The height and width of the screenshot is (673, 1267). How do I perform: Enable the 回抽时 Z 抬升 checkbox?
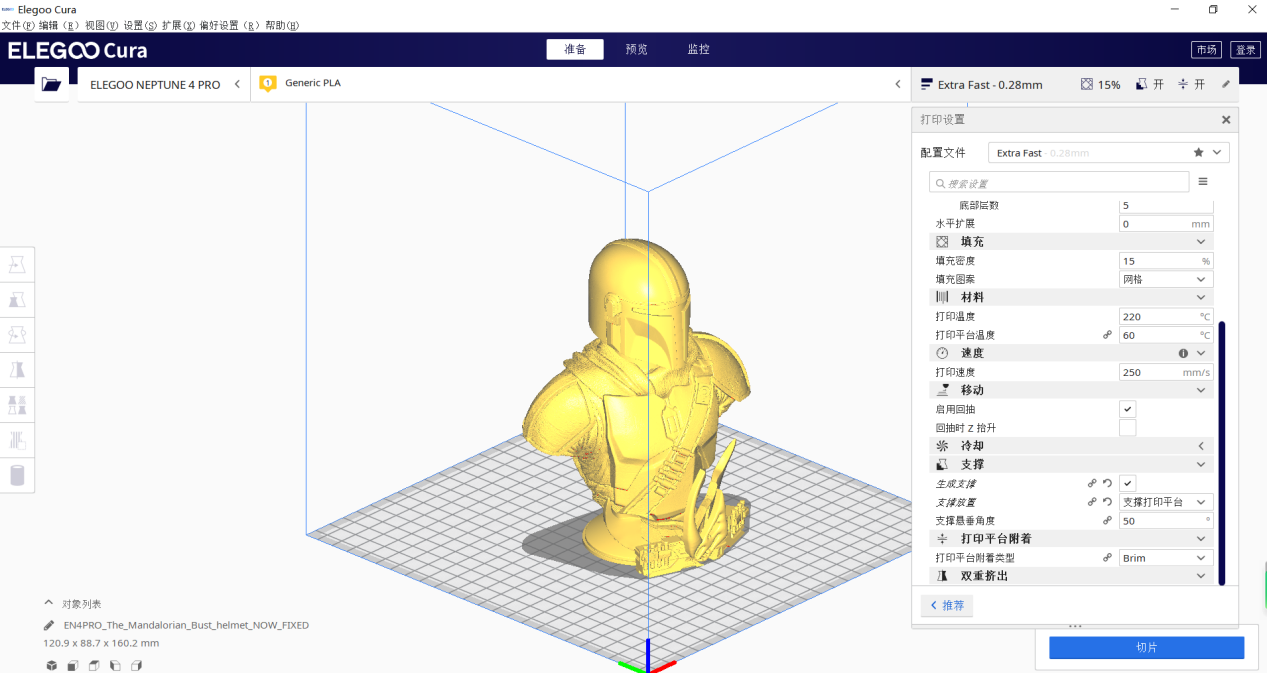click(1127, 428)
